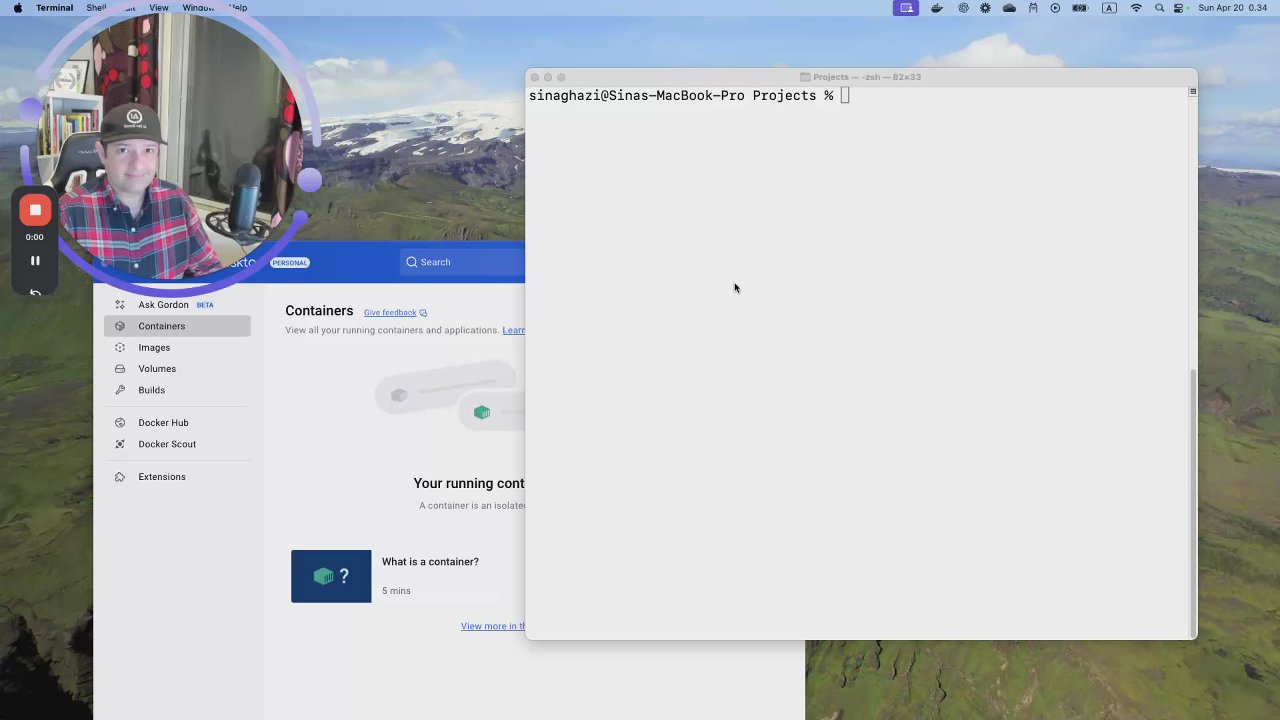
Task: Click the Terminal title 'Projects — -zsh — 82x33'
Action: pos(867,77)
